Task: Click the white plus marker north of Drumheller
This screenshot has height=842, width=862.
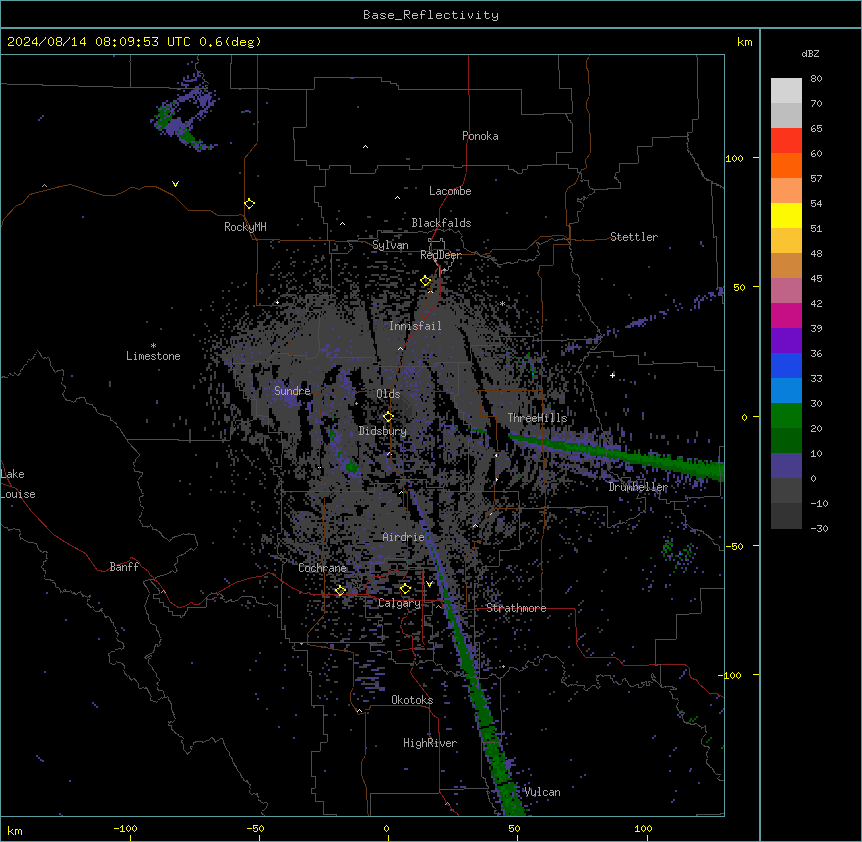Action: [x=612, y=375]
